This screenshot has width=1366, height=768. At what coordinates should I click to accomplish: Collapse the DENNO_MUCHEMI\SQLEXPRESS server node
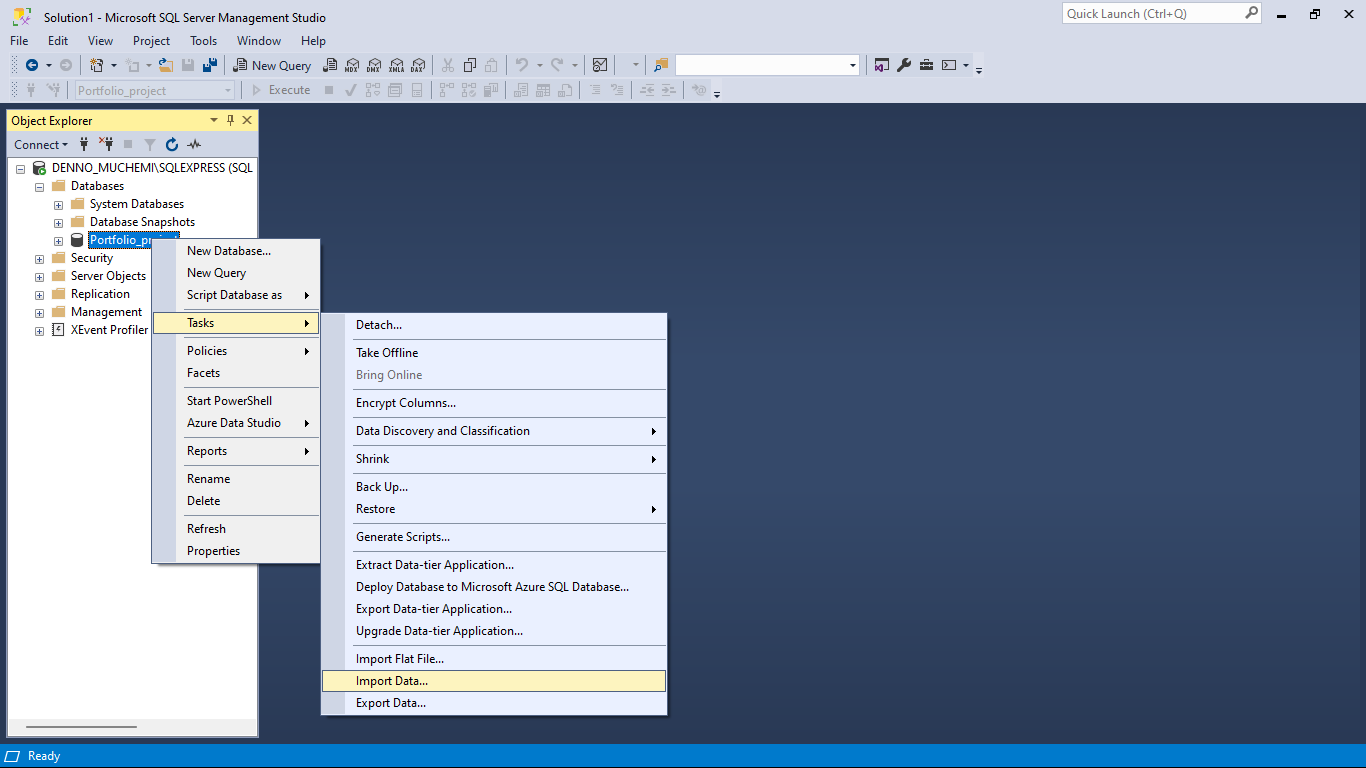click(20, 168)
